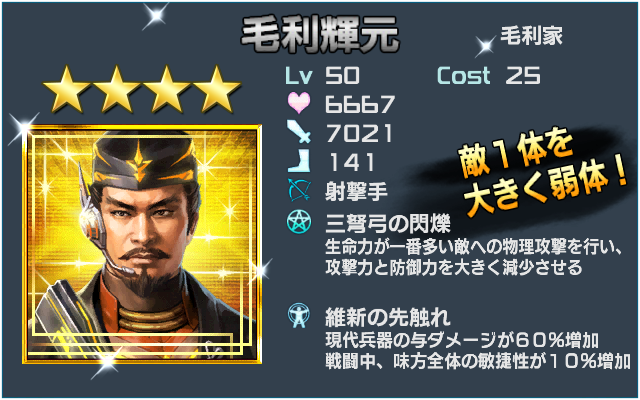
Task: Click the first gold star
Action: click(x=67, y=90)
